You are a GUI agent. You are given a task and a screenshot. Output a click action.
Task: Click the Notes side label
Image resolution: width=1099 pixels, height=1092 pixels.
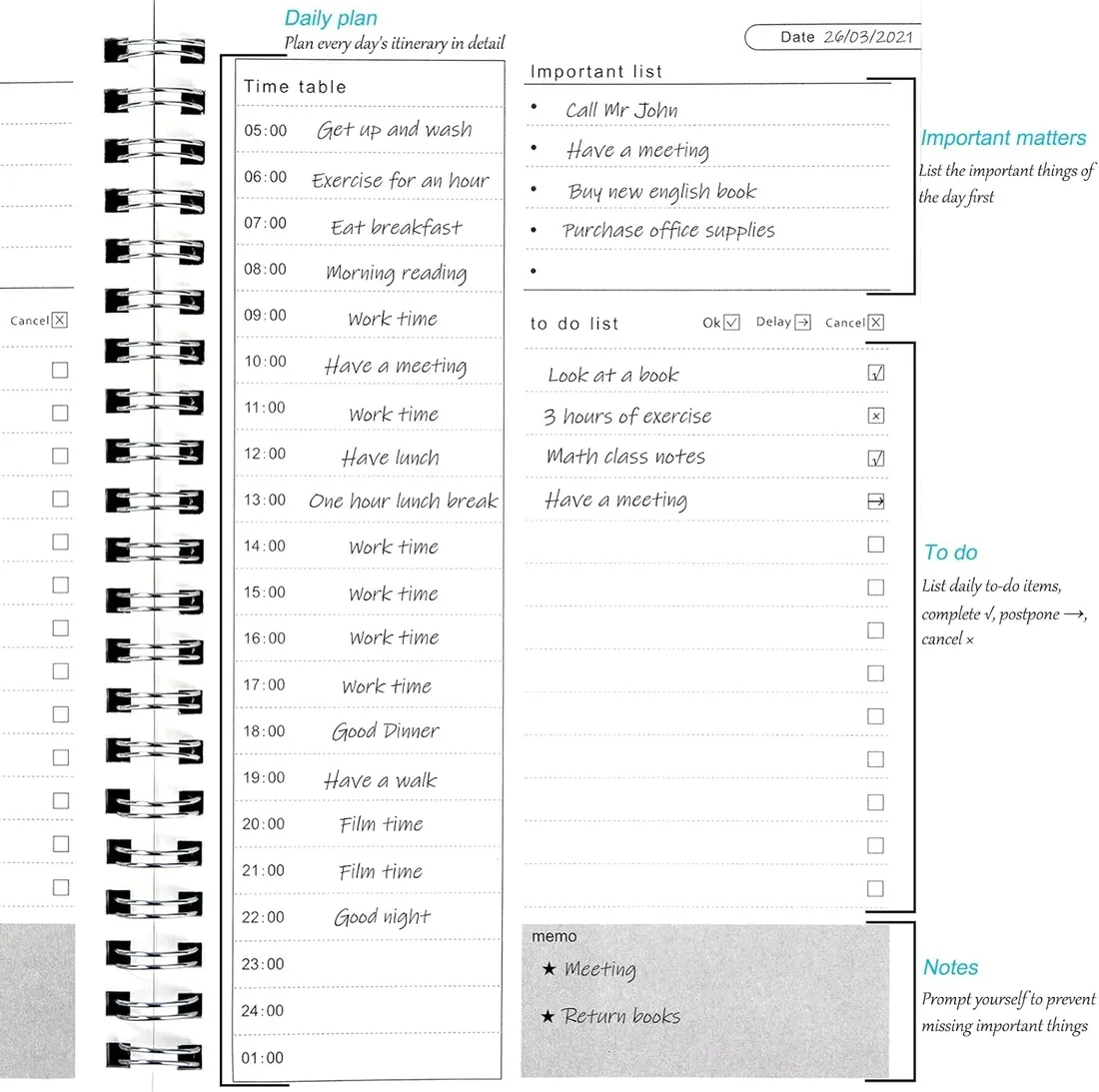click(950, 967)
